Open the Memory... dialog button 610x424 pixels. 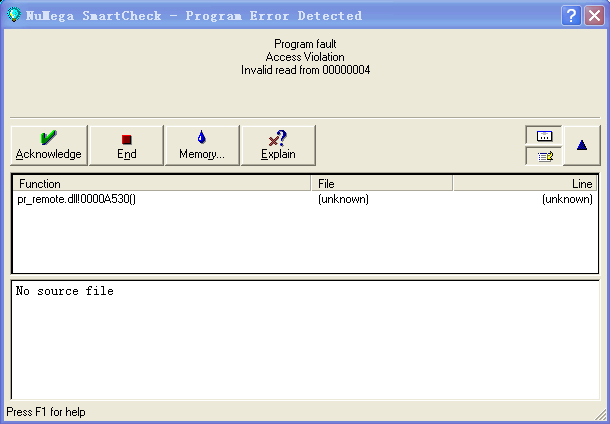coord(202,145)
